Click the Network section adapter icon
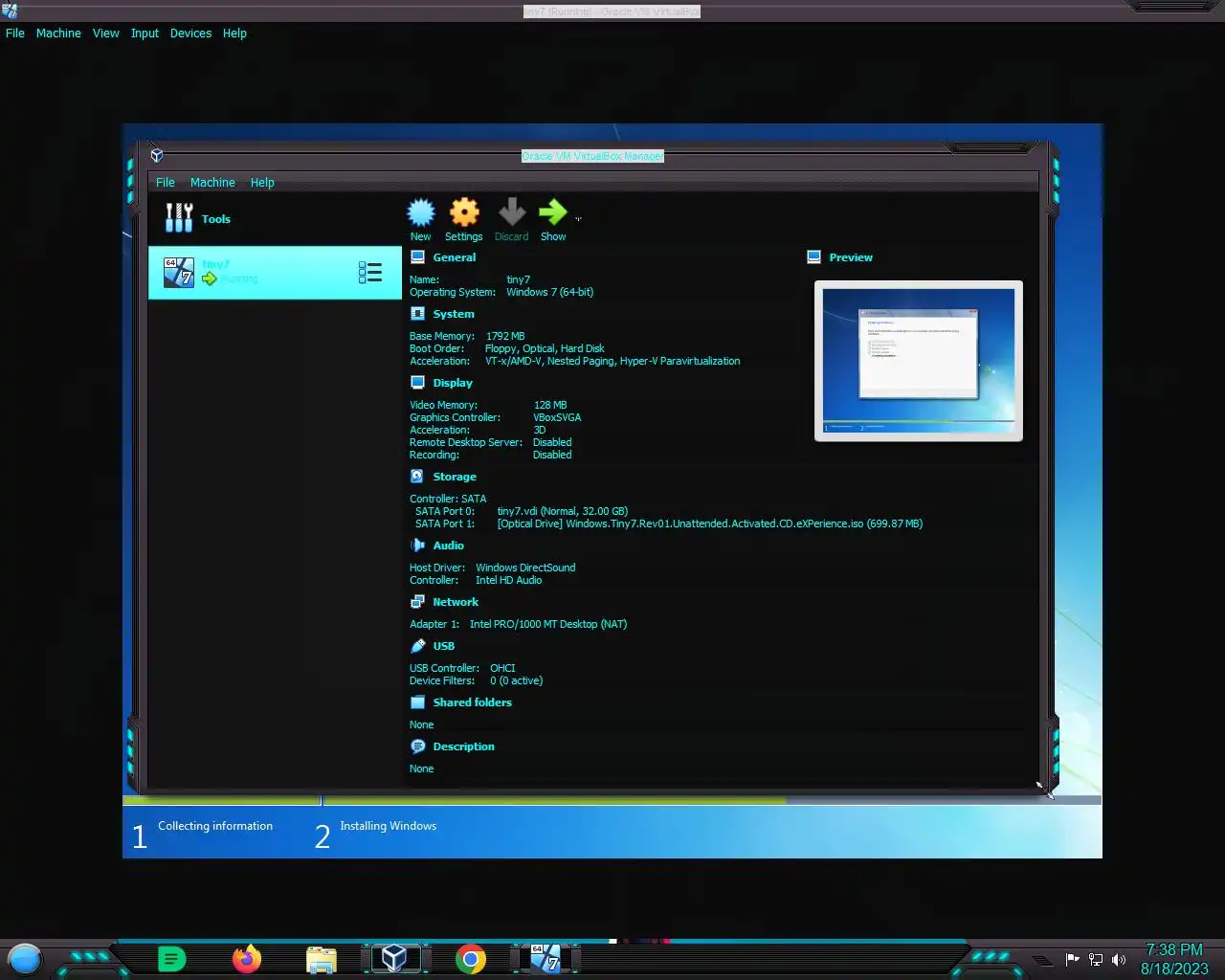Screen dimensions: 1225x980 coord(417,602)
